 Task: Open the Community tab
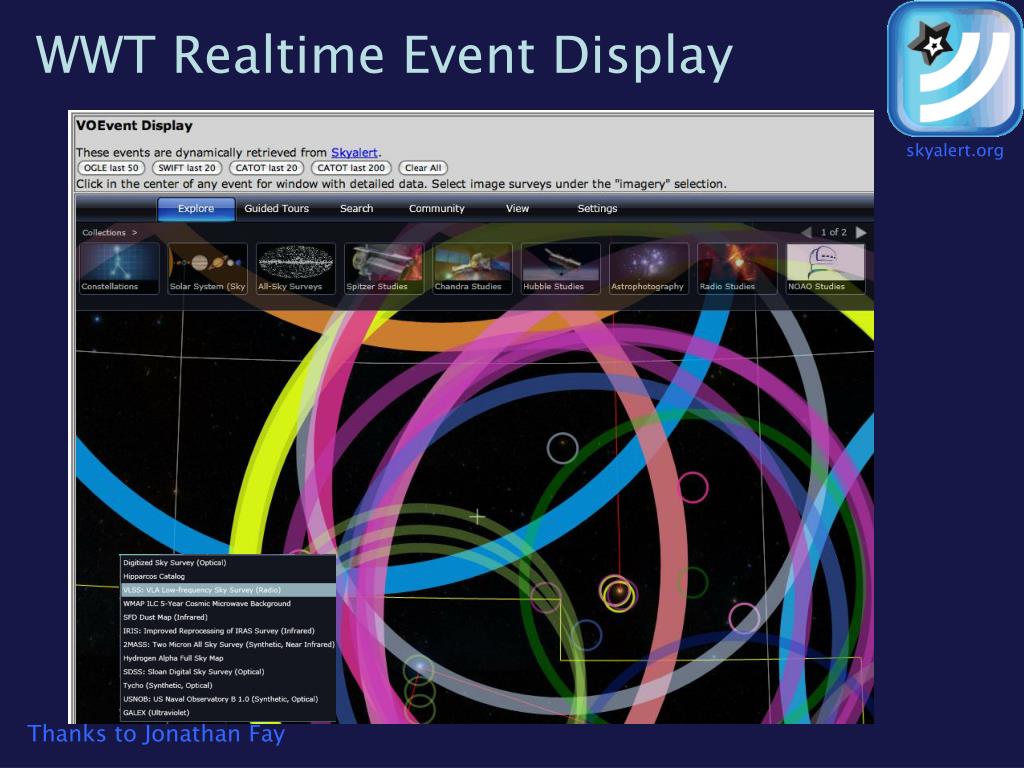coord(436,208)
